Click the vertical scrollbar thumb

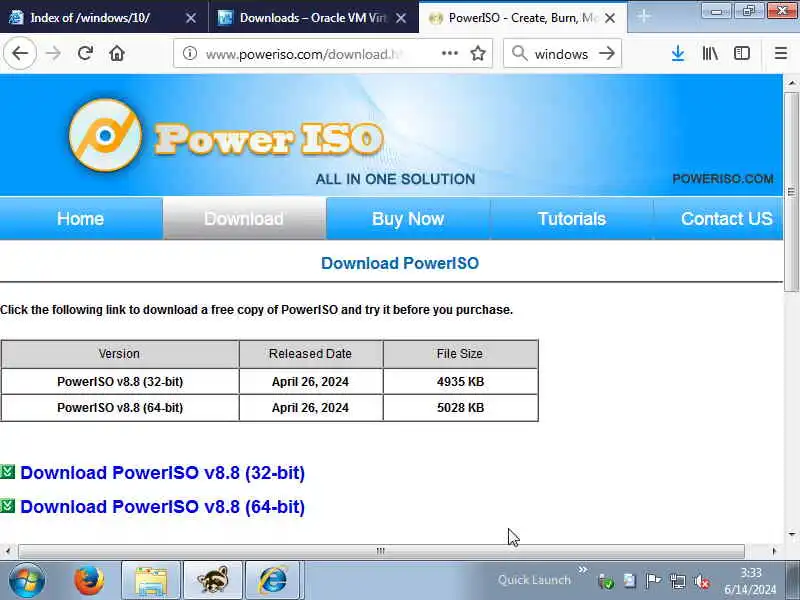(x=791, y=192)
